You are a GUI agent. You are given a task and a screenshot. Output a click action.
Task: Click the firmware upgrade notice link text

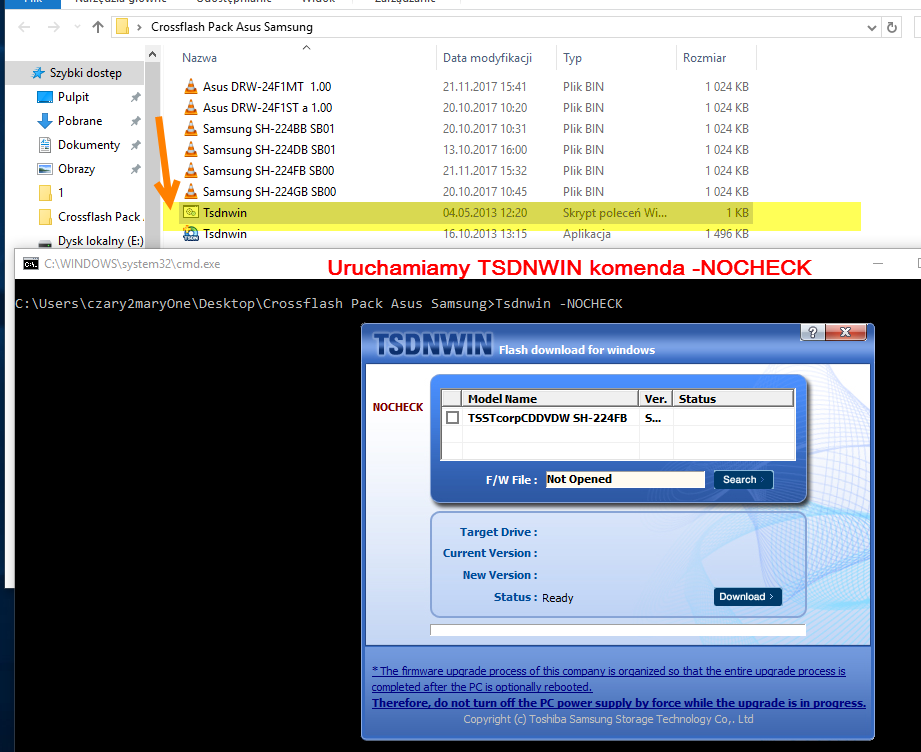point(609,679)
